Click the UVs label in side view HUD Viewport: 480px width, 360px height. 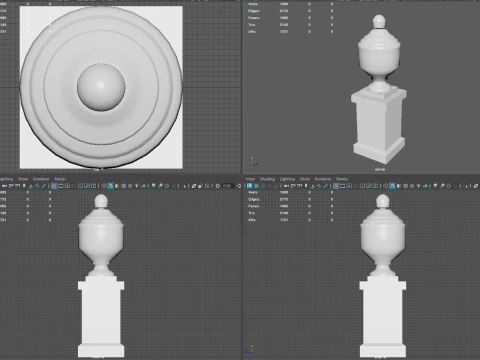(x=252, y=220)
